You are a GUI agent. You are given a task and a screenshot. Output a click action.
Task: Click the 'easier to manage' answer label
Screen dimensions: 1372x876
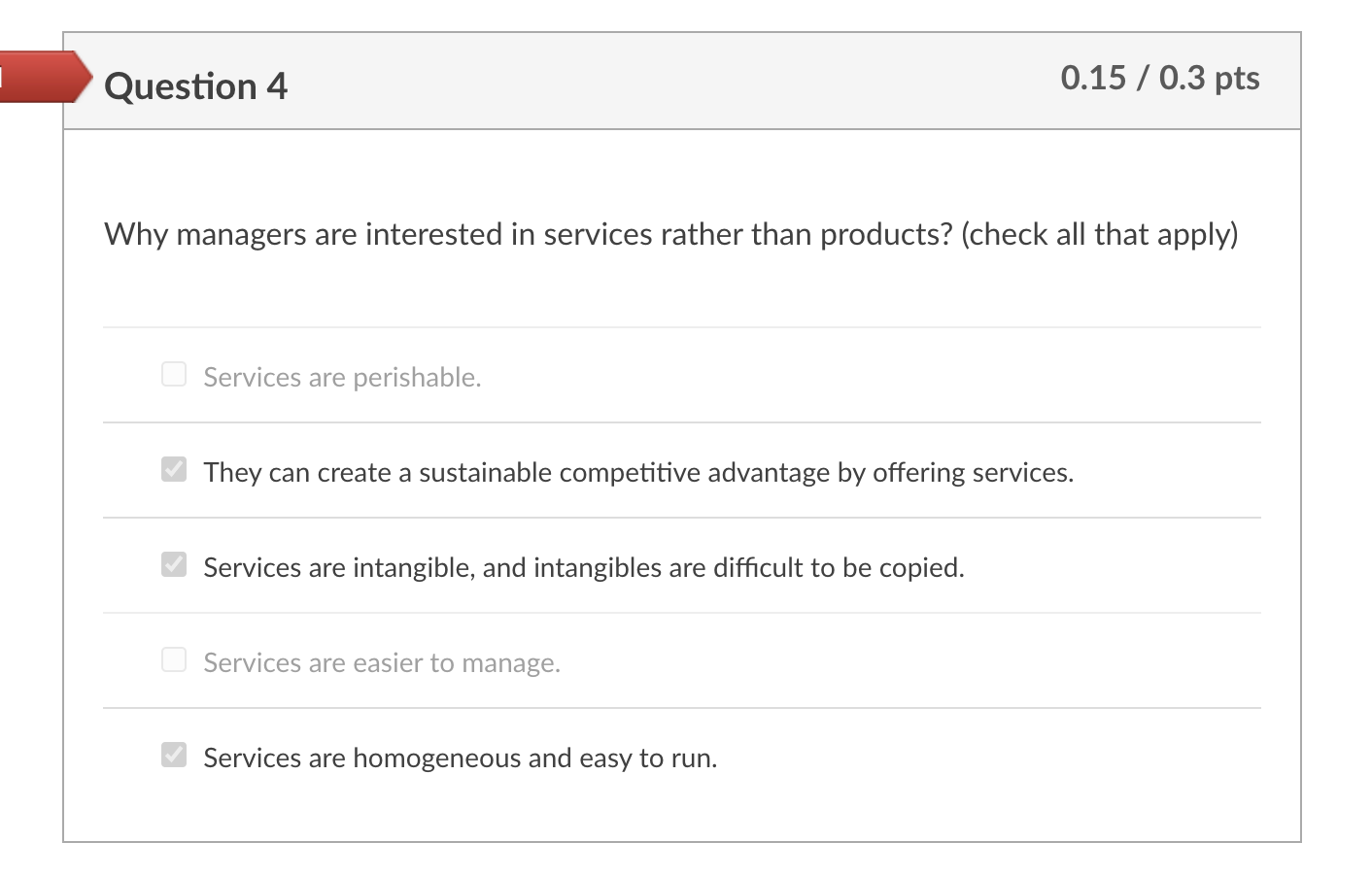(381, 662)
